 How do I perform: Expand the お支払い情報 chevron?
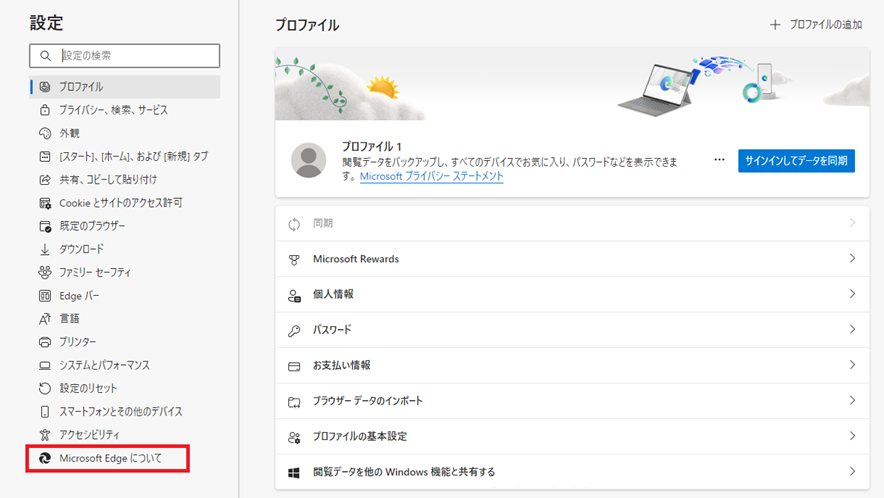(x=852, y=365)
